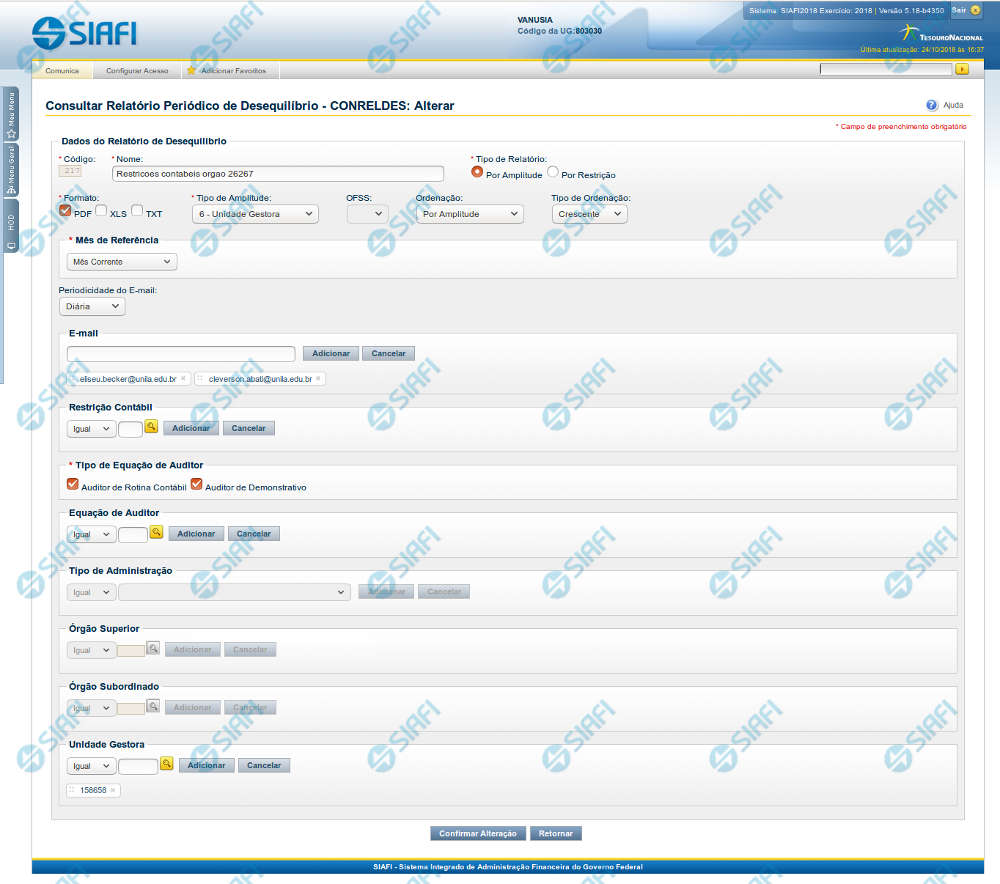The width and height of the screenshot is (1000, 884).
Task: Click Restrição Contábil code field
Action: pos(130,429)
